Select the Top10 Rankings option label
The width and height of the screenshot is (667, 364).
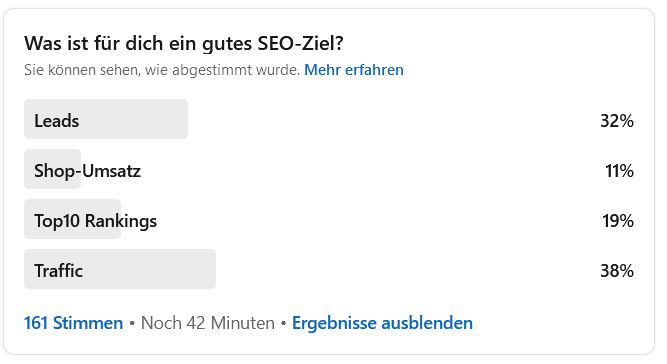click(x=95, y=221)
